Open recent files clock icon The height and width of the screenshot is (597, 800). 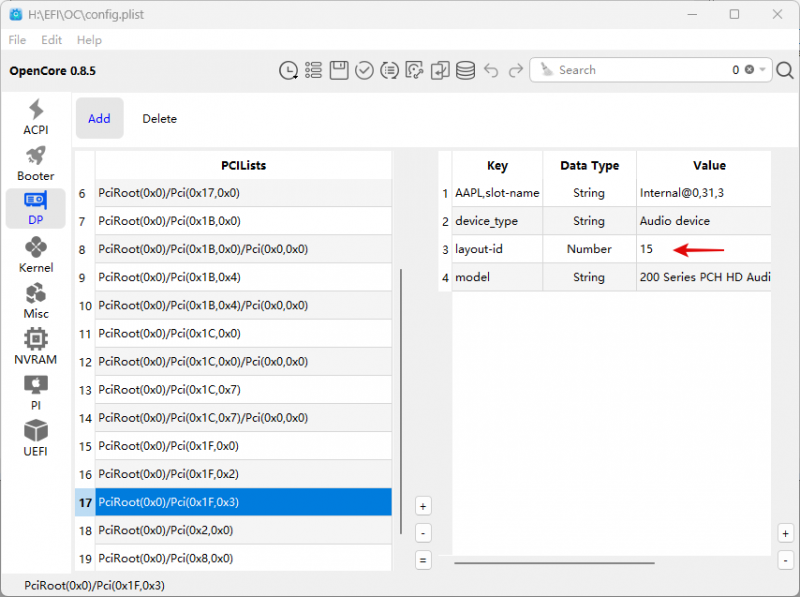coord(288,70)
